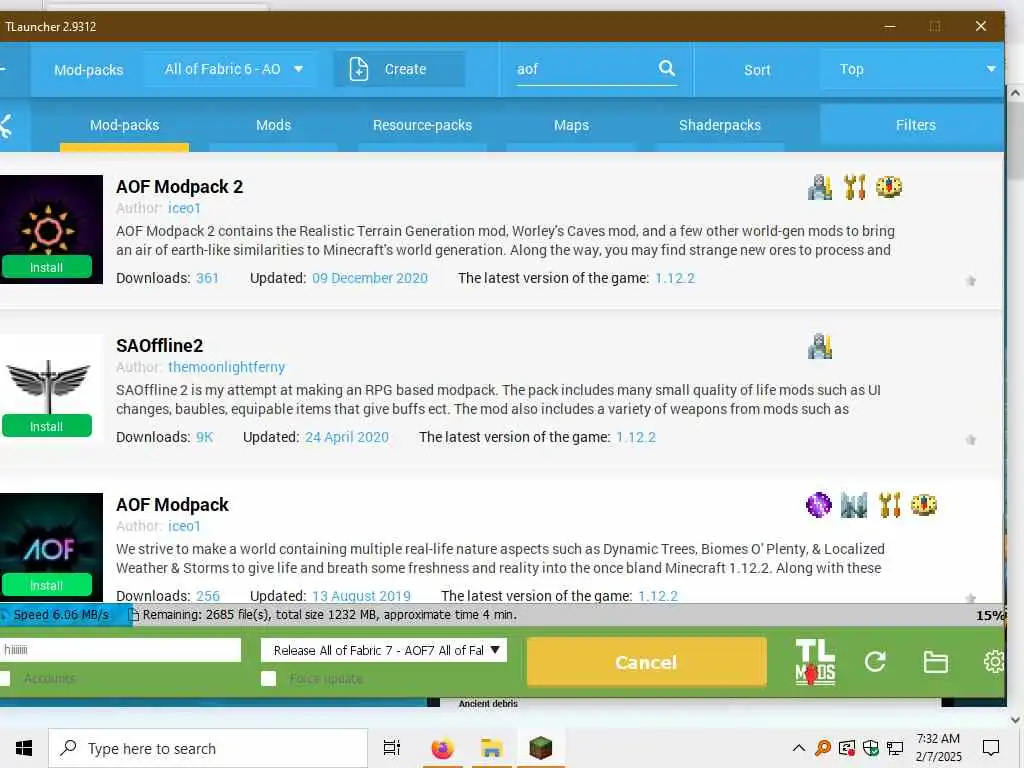Click the 7:32 AM taskbar clock
The image size is (1024, 768).
click(938, 739)
